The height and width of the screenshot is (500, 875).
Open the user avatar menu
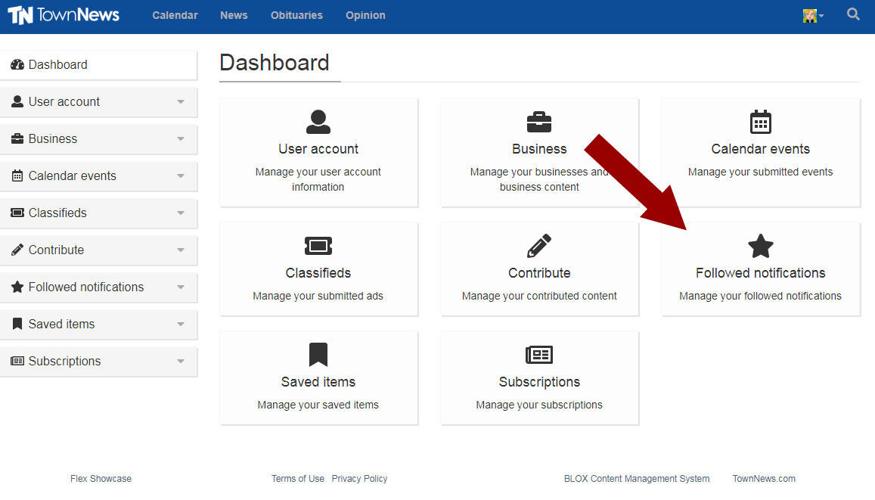click(x=812, y=16)
